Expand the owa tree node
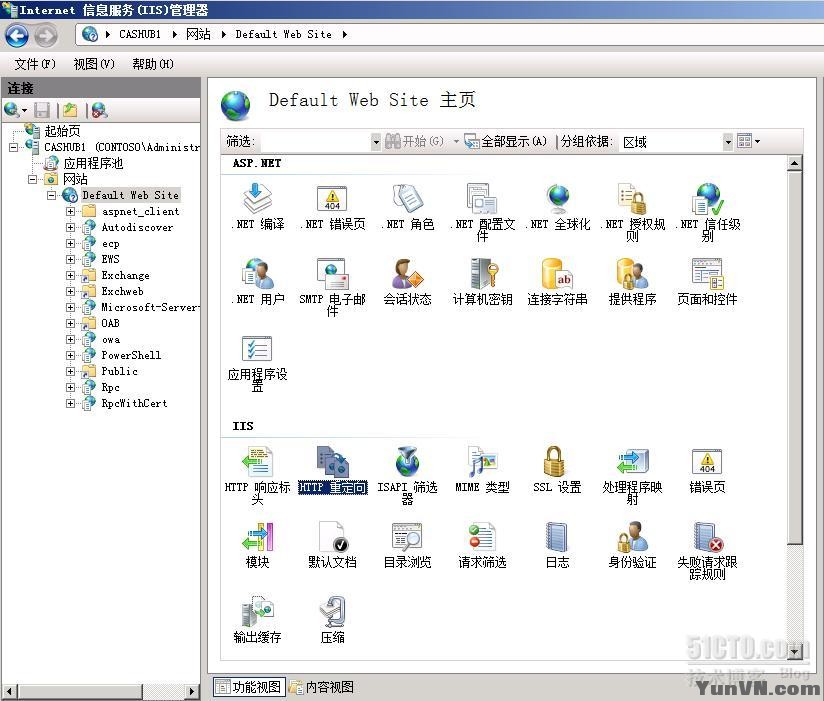This screenshot has height=701, width=824. click(x=70, y=339)
